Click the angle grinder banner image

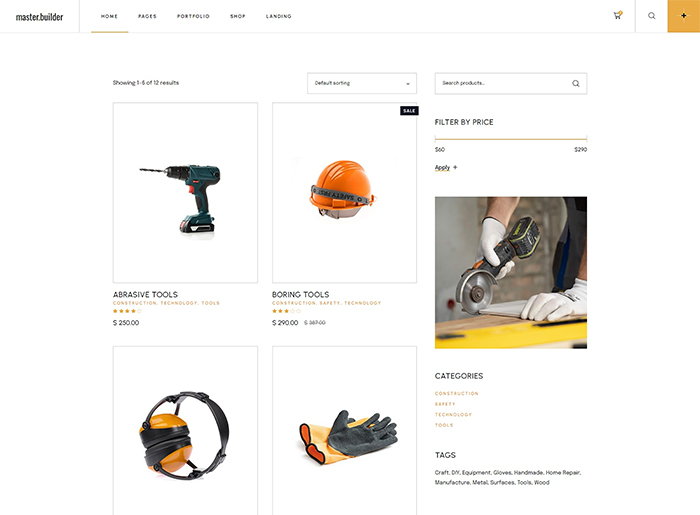pyautogui.click(x=510, y=272)
